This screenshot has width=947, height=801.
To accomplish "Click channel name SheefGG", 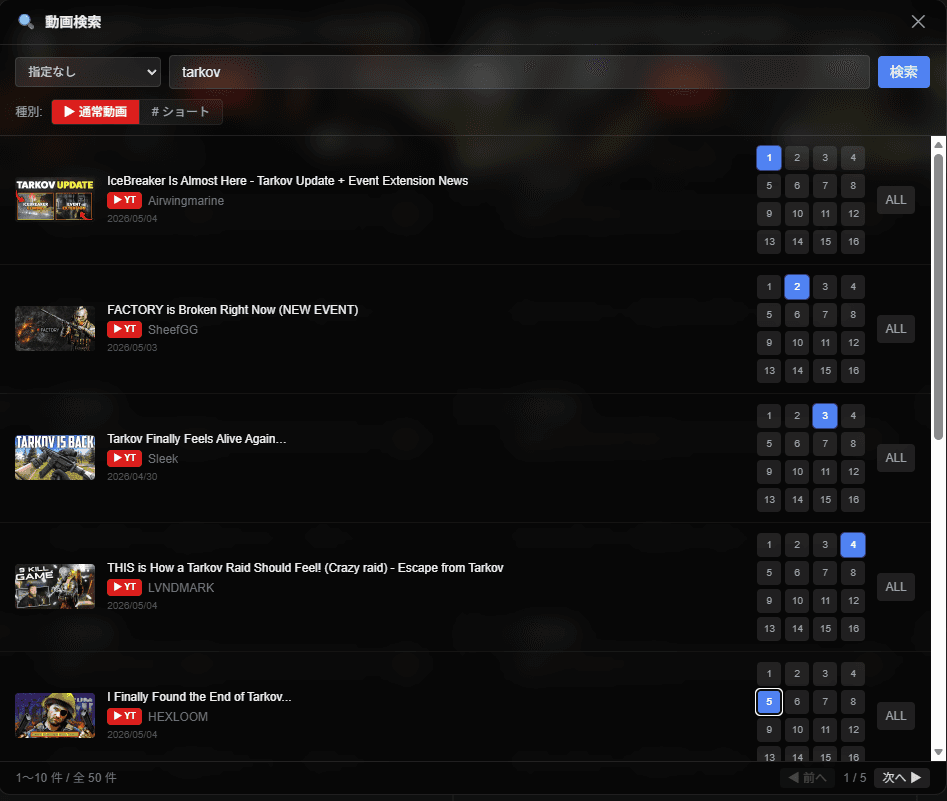I will [x=173, y=329].
